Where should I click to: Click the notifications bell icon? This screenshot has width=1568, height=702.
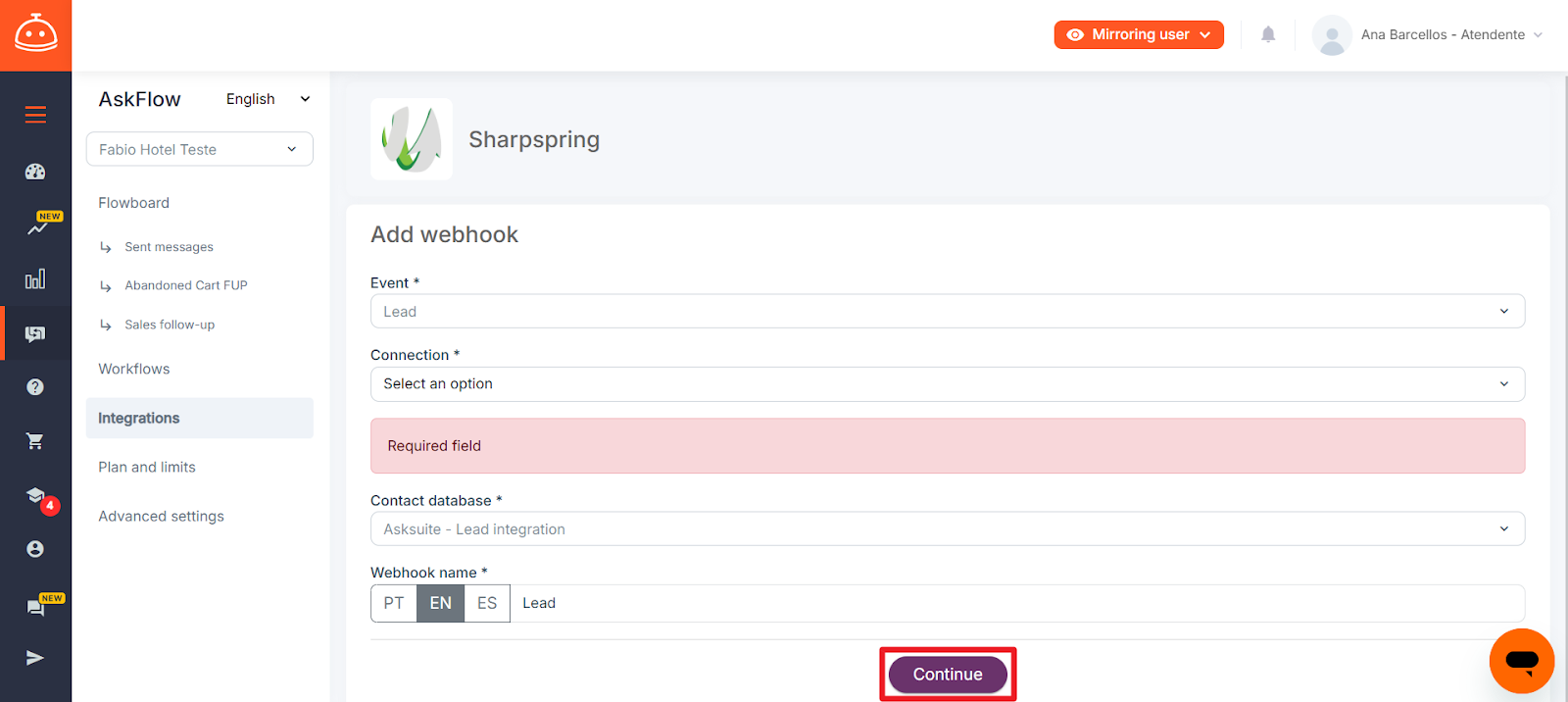pyautogui.click(x=1268, y=34)
